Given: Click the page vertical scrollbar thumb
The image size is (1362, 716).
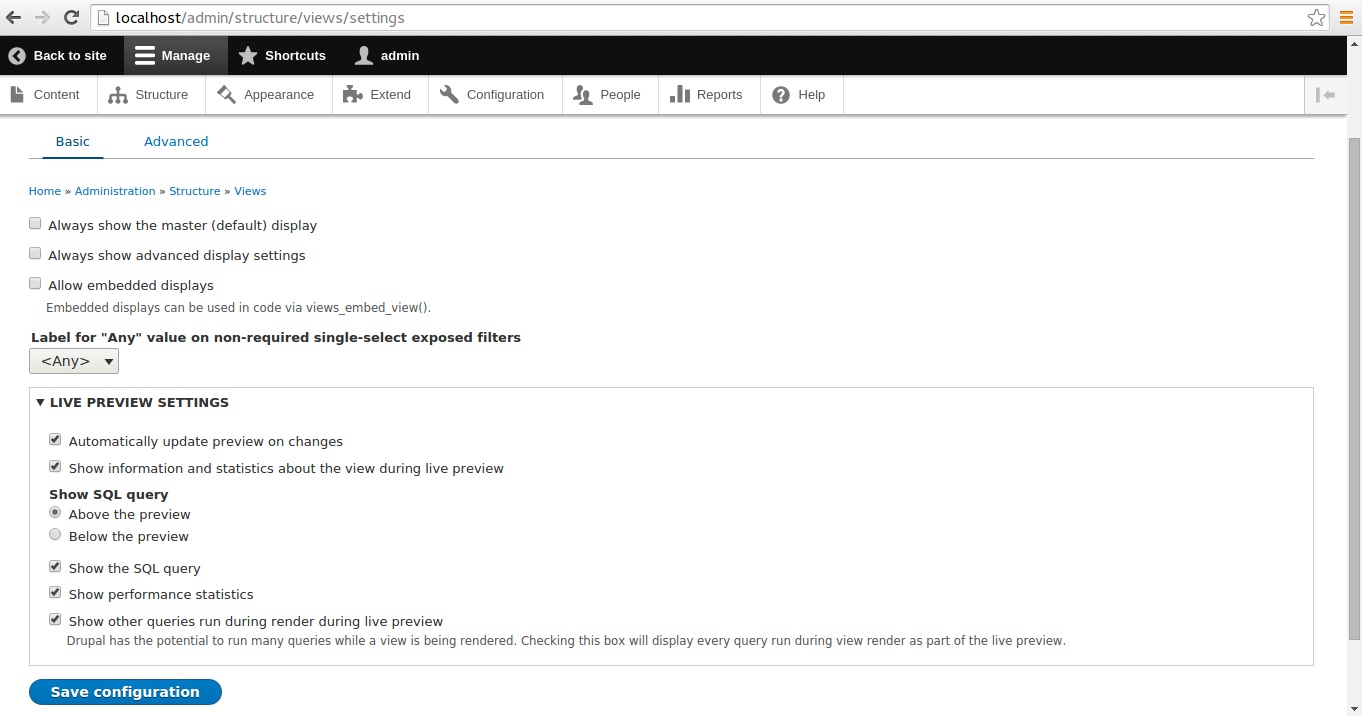Looking at the screenshot, I should click(x=1354, y=389).
